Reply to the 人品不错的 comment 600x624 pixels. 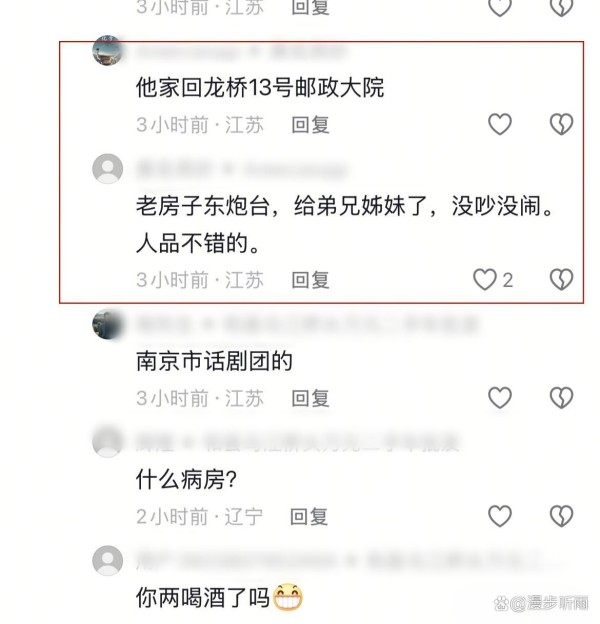310,280
